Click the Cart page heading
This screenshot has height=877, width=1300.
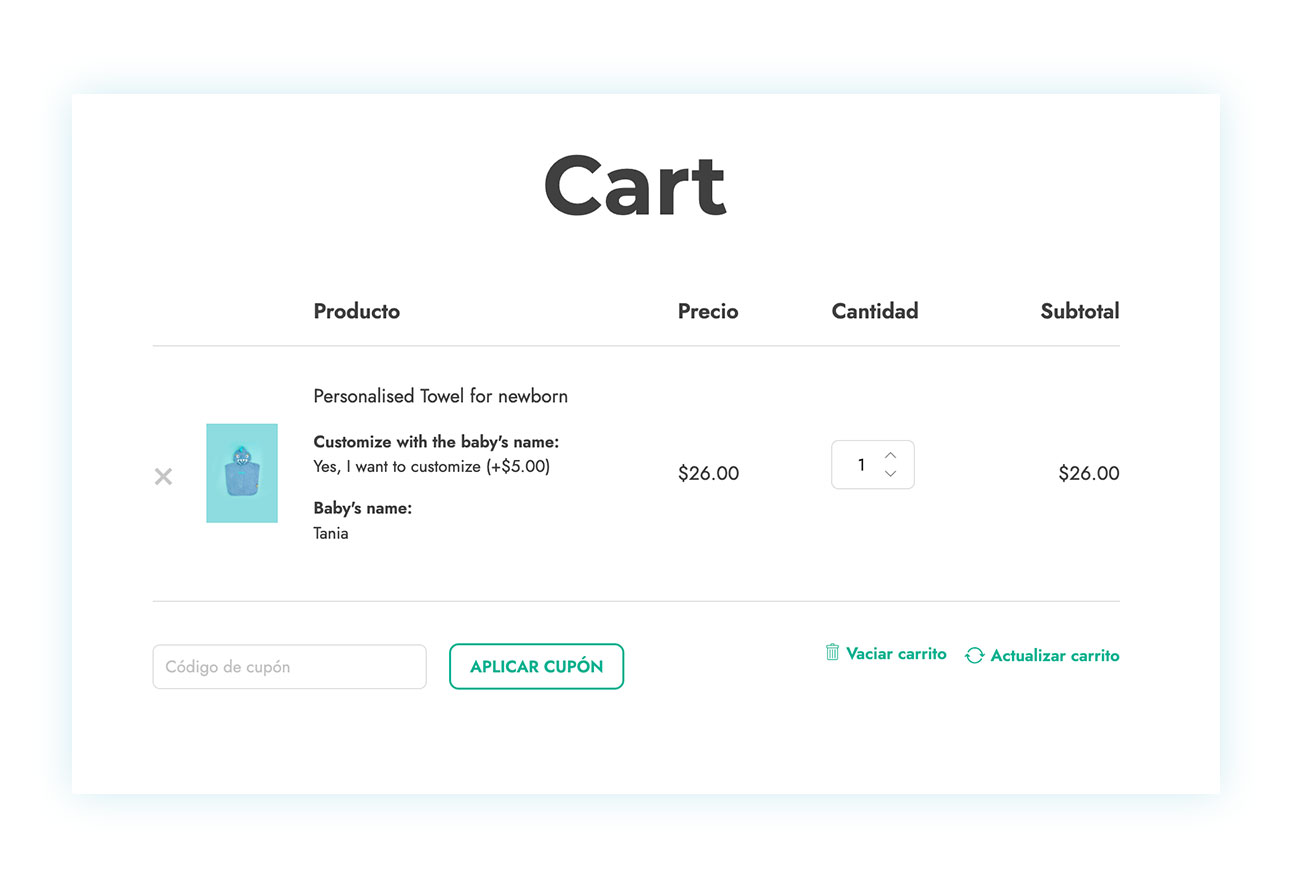pyautogui.click(x=634, y=185)
